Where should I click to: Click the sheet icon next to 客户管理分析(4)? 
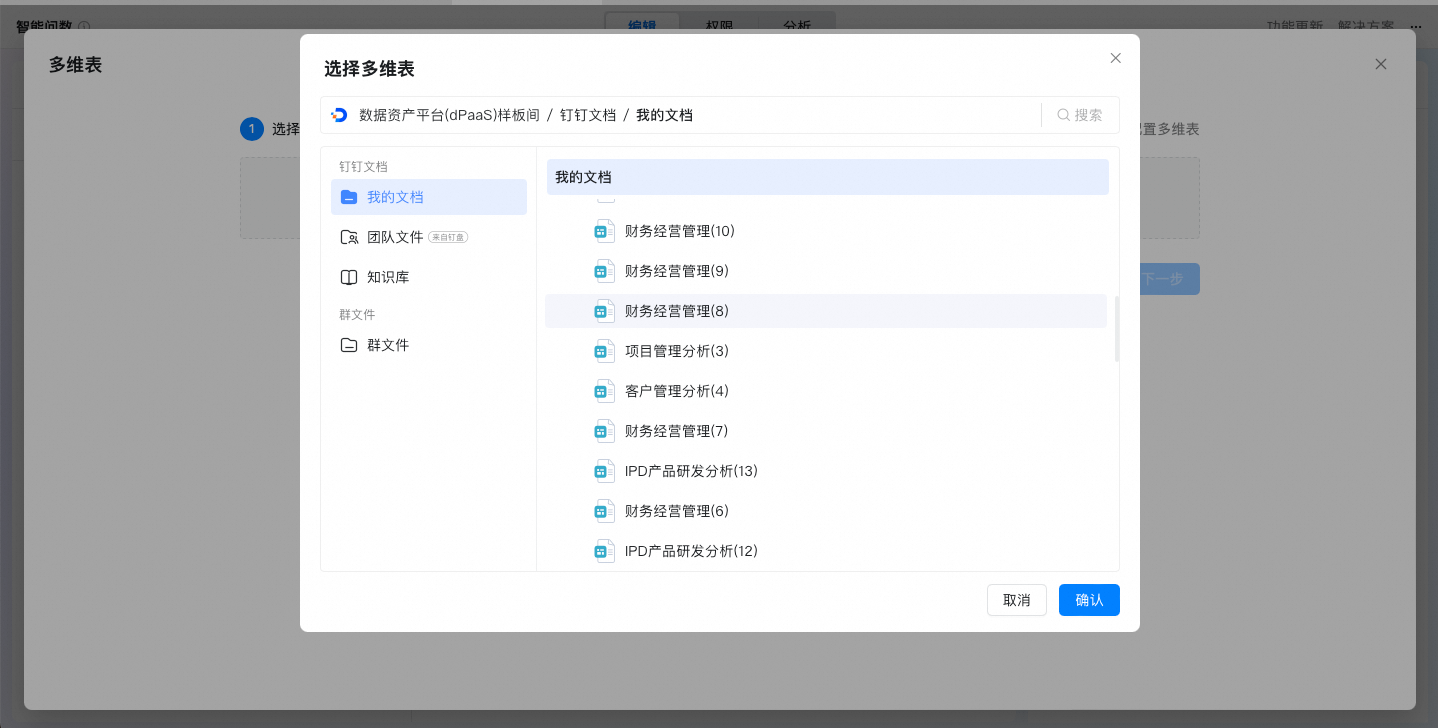click(x=604, y=391)
